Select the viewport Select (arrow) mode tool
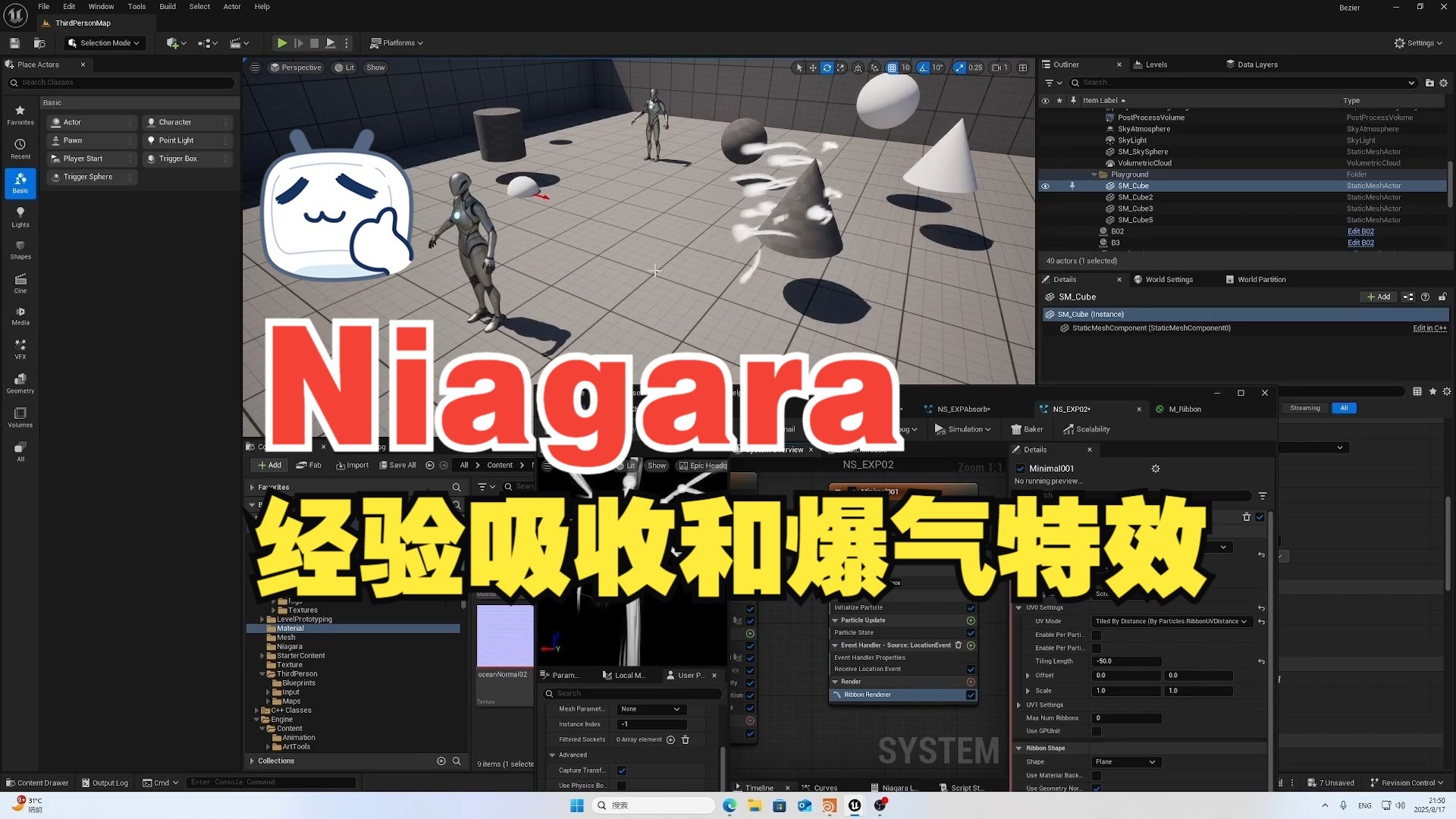The image size is (1456, 819). coord(799,67)
